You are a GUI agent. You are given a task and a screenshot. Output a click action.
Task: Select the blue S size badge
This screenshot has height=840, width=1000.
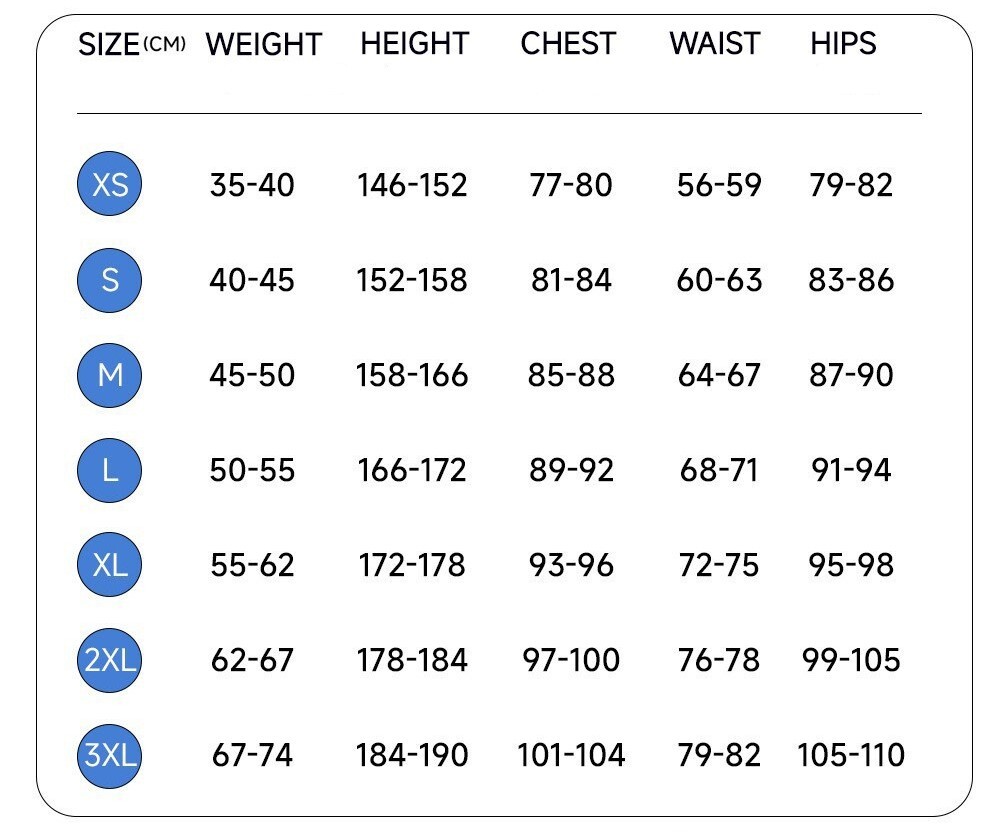pos(110,280)
